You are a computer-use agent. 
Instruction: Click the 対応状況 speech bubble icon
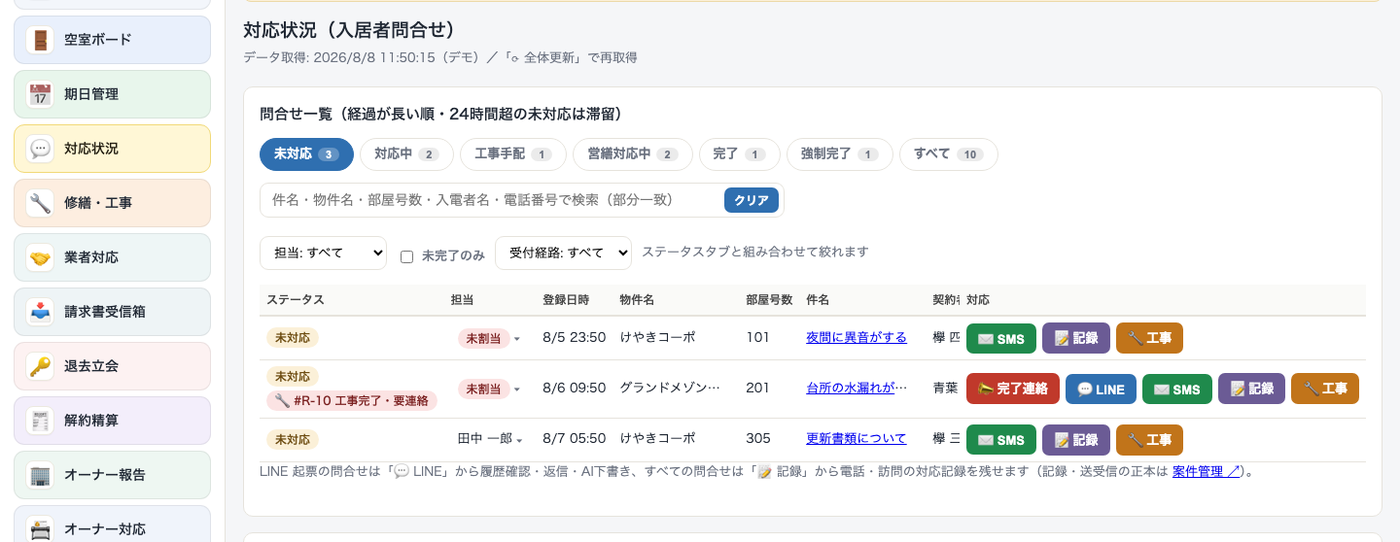[40, 149]
